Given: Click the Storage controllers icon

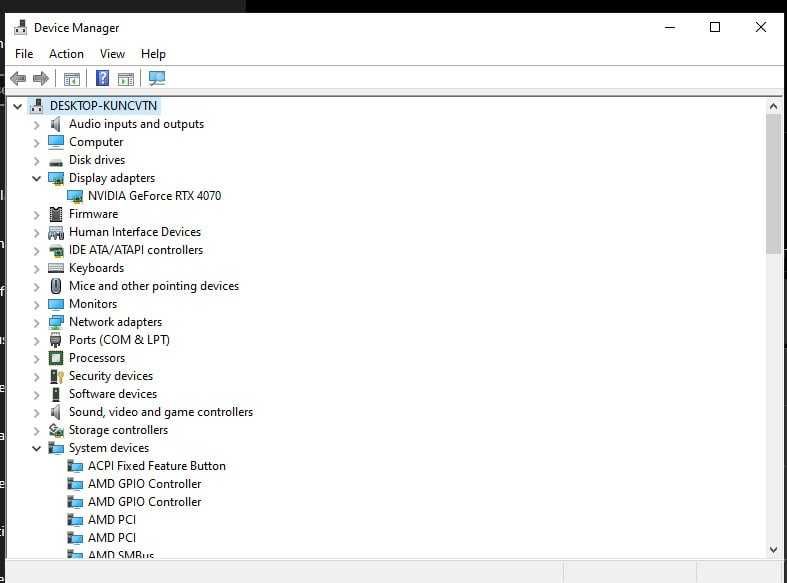Looking at the screenshot, I should point(56,430).
